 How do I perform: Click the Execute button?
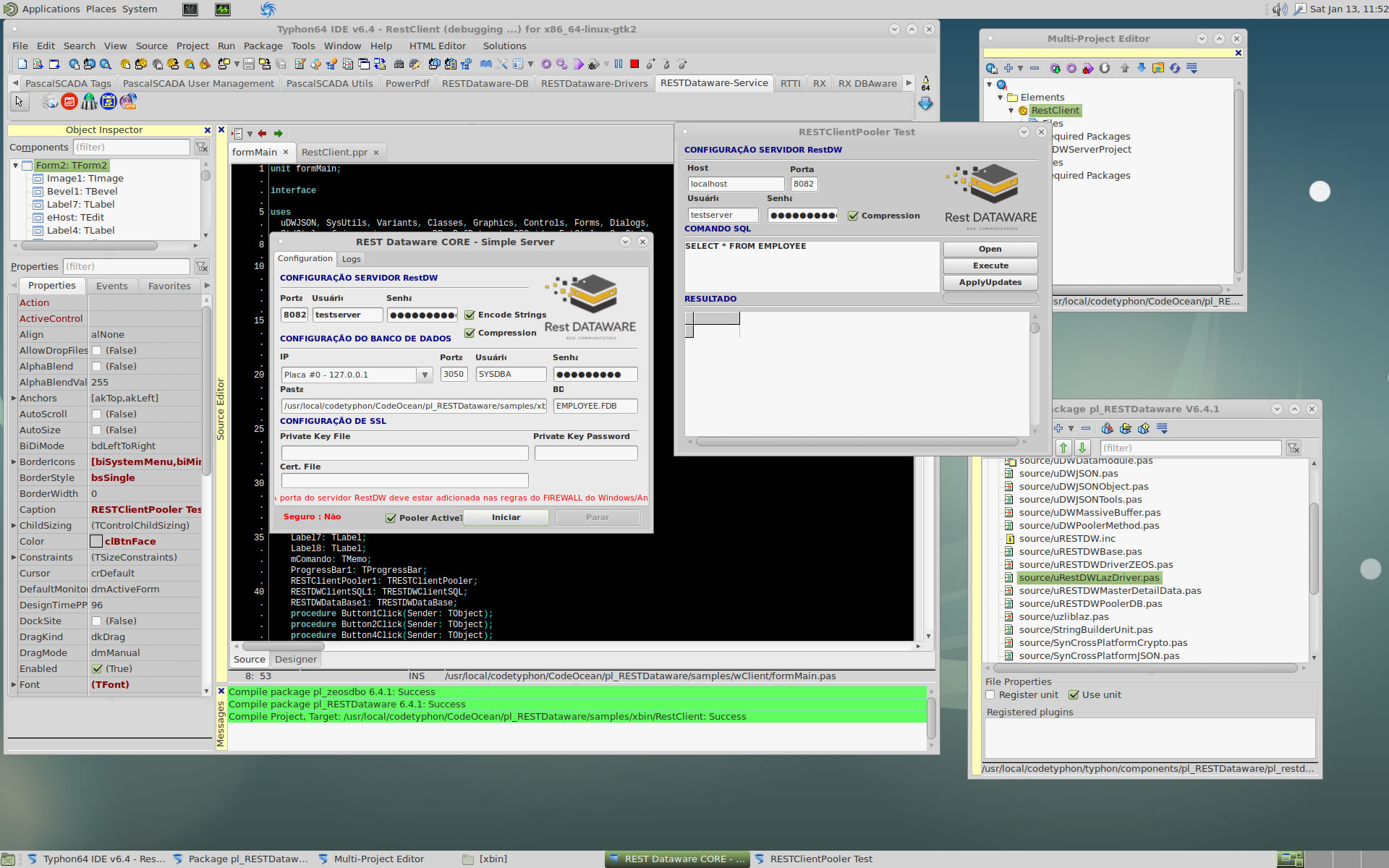pos(990,266)
